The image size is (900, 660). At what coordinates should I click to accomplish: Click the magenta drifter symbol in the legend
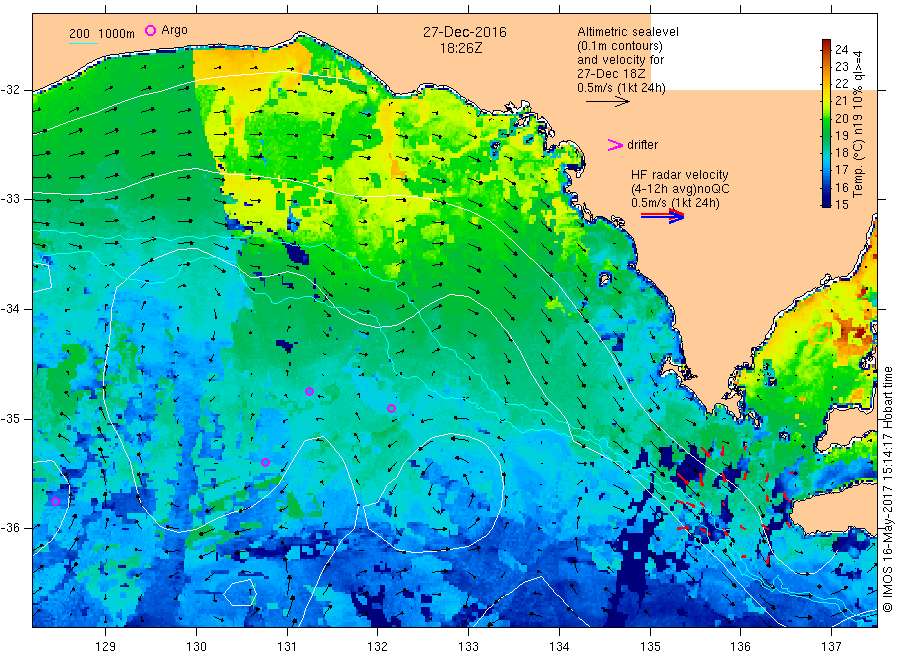[615, 145]
